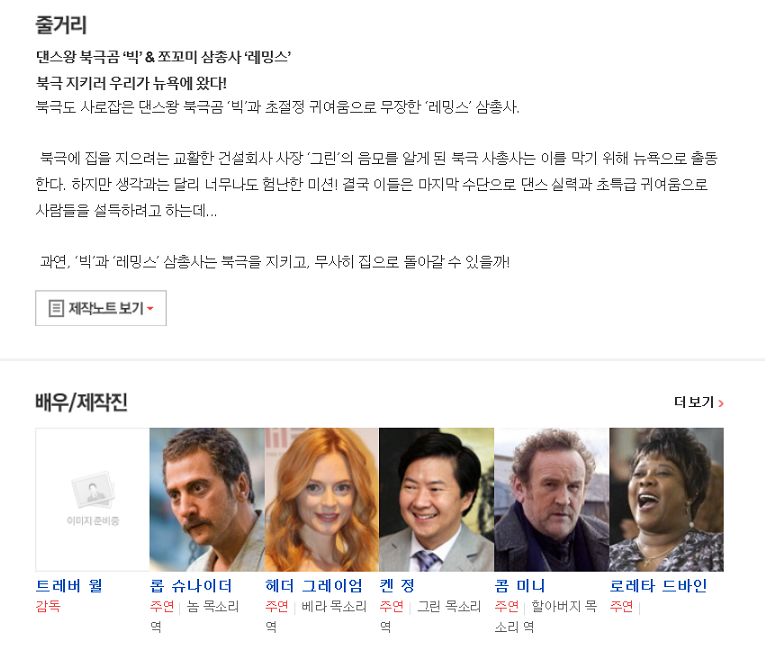Screen dimensions: 765x647
Task: Click the 트레버 월 name link
Action: (69, 586)
